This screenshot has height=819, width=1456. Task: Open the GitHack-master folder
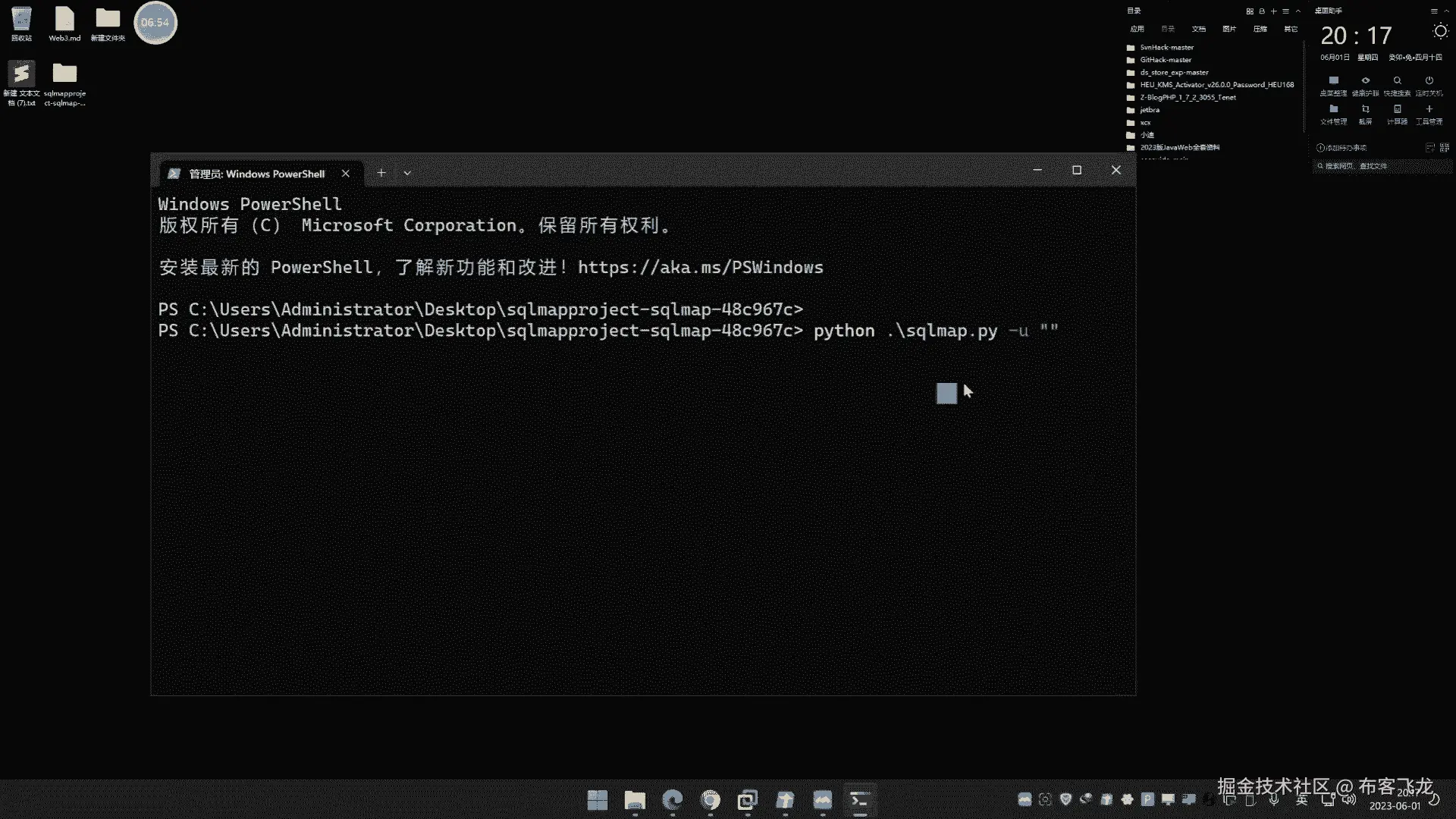(1166, 60)
